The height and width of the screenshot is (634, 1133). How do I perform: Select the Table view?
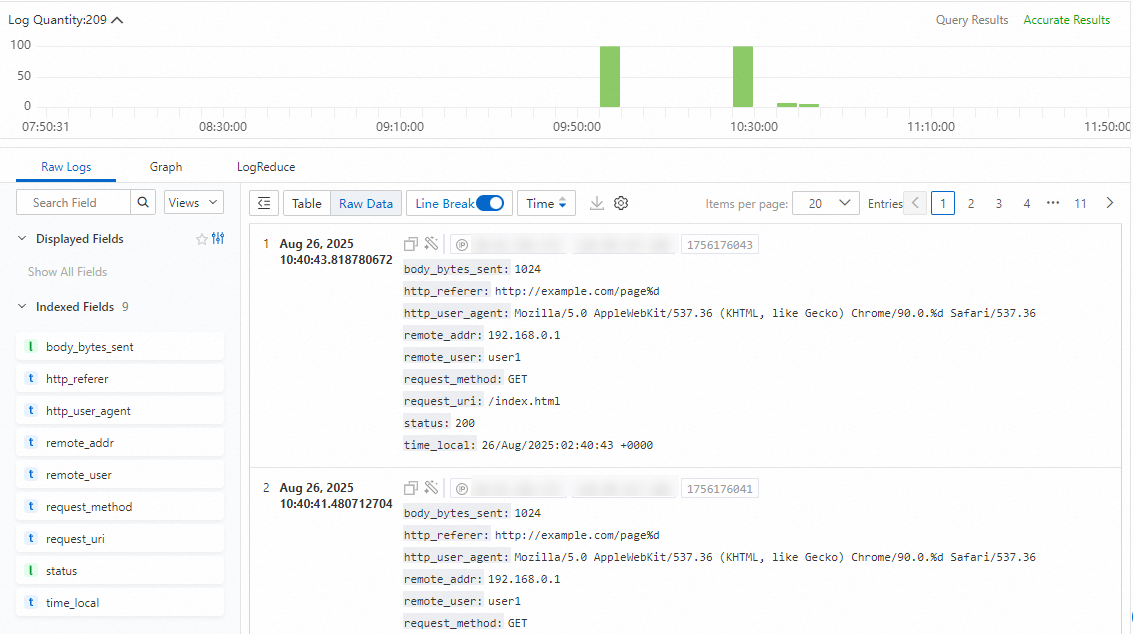pyautogui.click(x=306, y=203)
